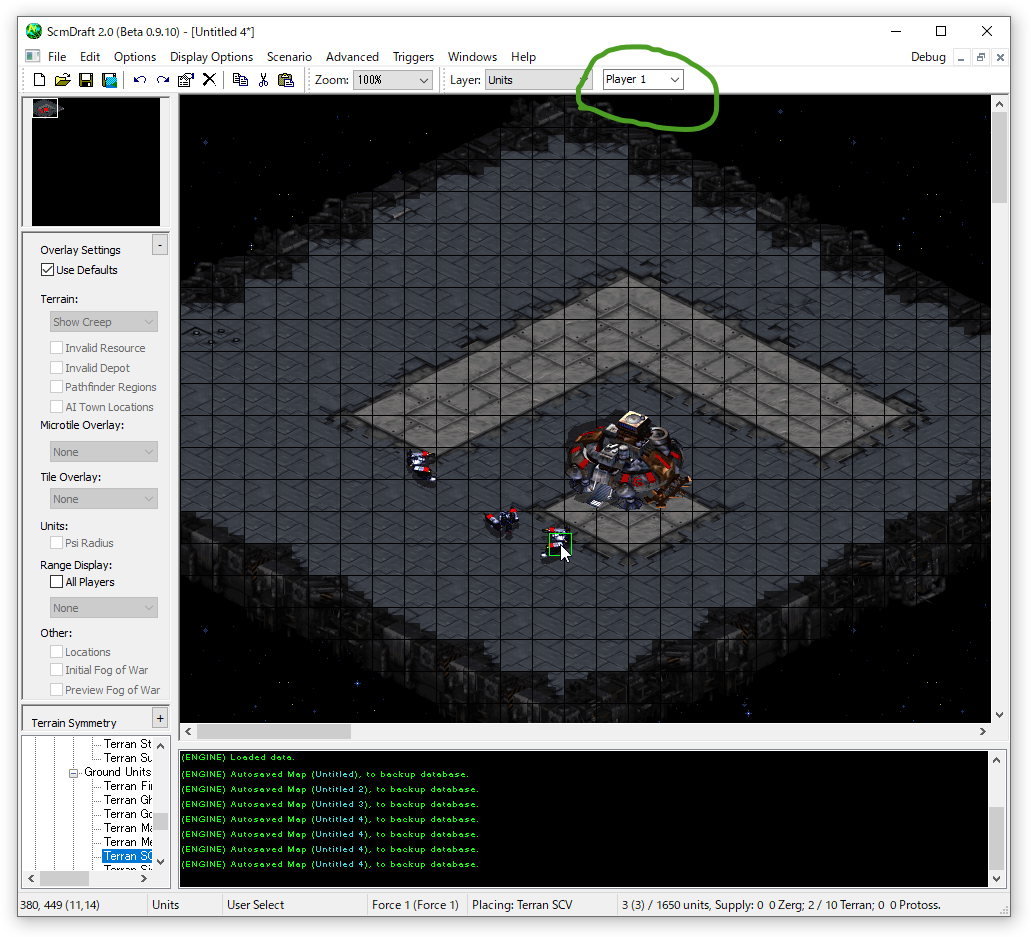Click the save map image icon
The width and height of the screenshot is (1031, 937).
pyautogui.click(x=109, y=80)
